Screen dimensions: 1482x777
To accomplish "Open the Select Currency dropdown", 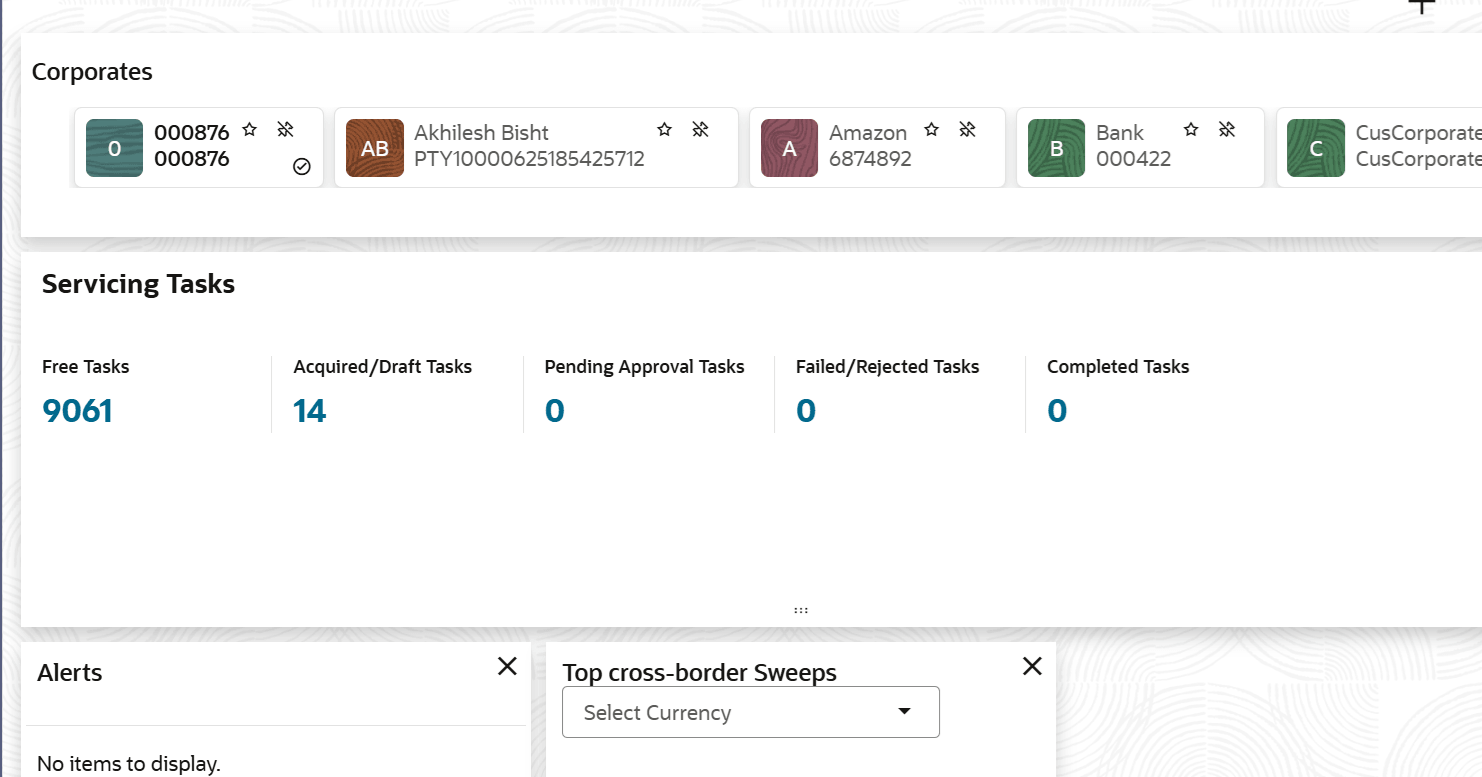I will 750,712.
